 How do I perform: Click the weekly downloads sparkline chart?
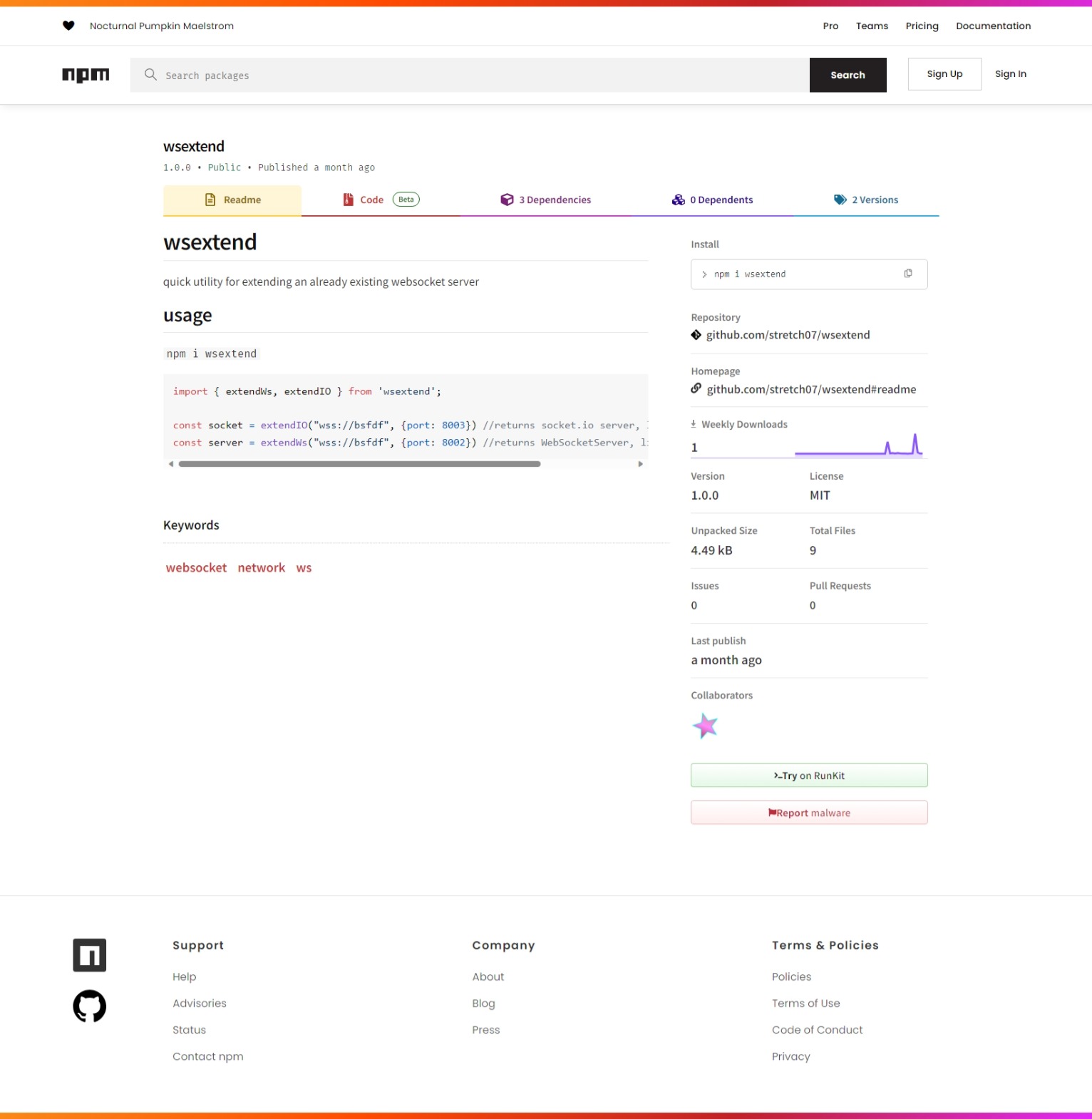(x=858, y=446)
